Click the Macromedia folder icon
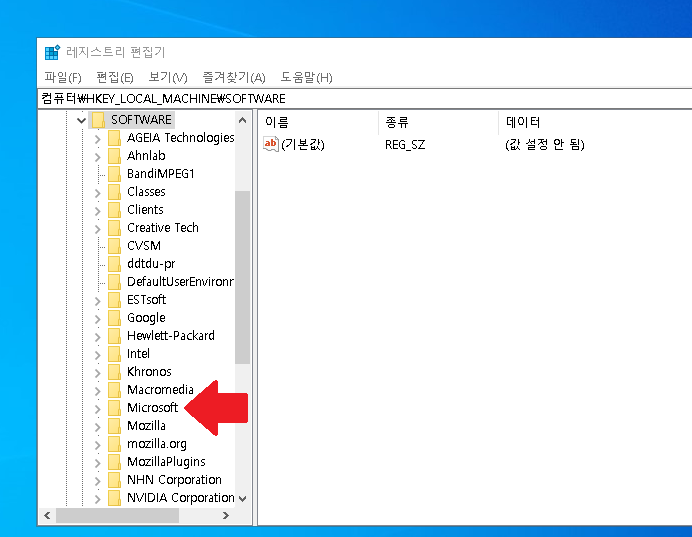This screenshot has height=537, width=692. coord(114,390)
